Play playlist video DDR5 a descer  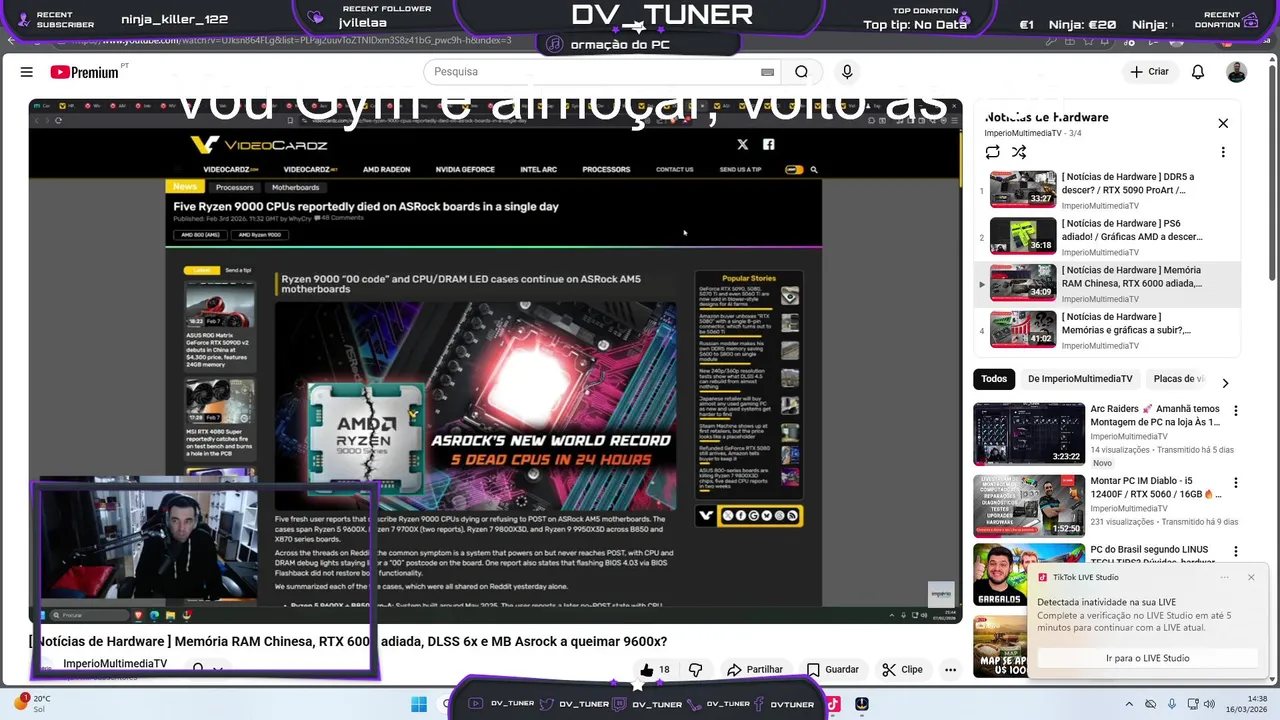point(1107,189)
